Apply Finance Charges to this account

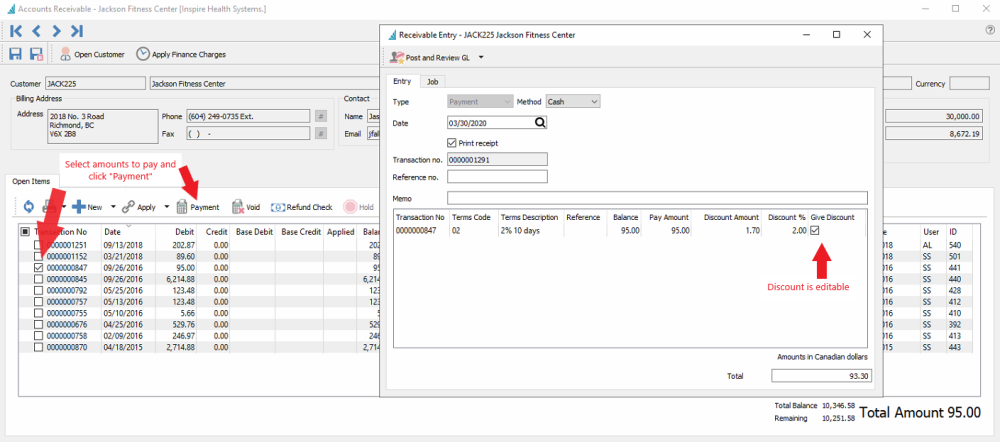tap(181, 54)
